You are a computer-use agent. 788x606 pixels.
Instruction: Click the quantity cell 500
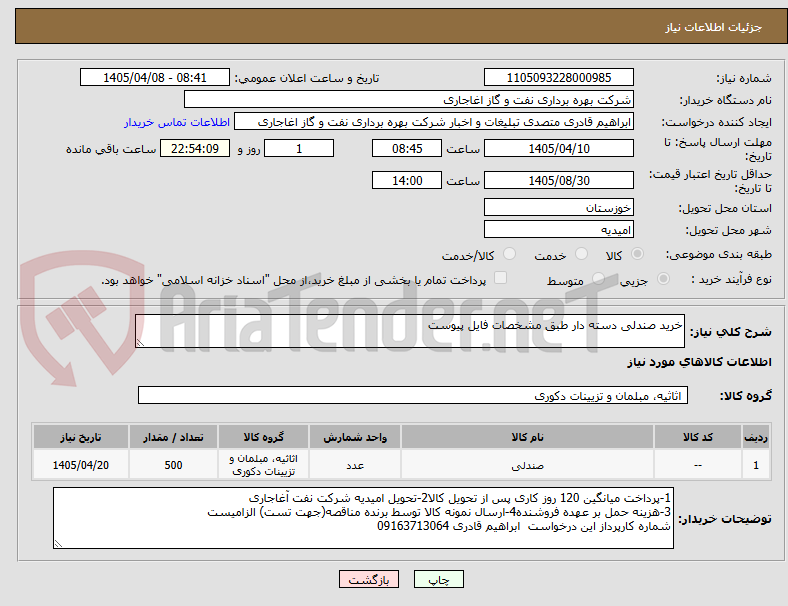(x=173, y=465)
